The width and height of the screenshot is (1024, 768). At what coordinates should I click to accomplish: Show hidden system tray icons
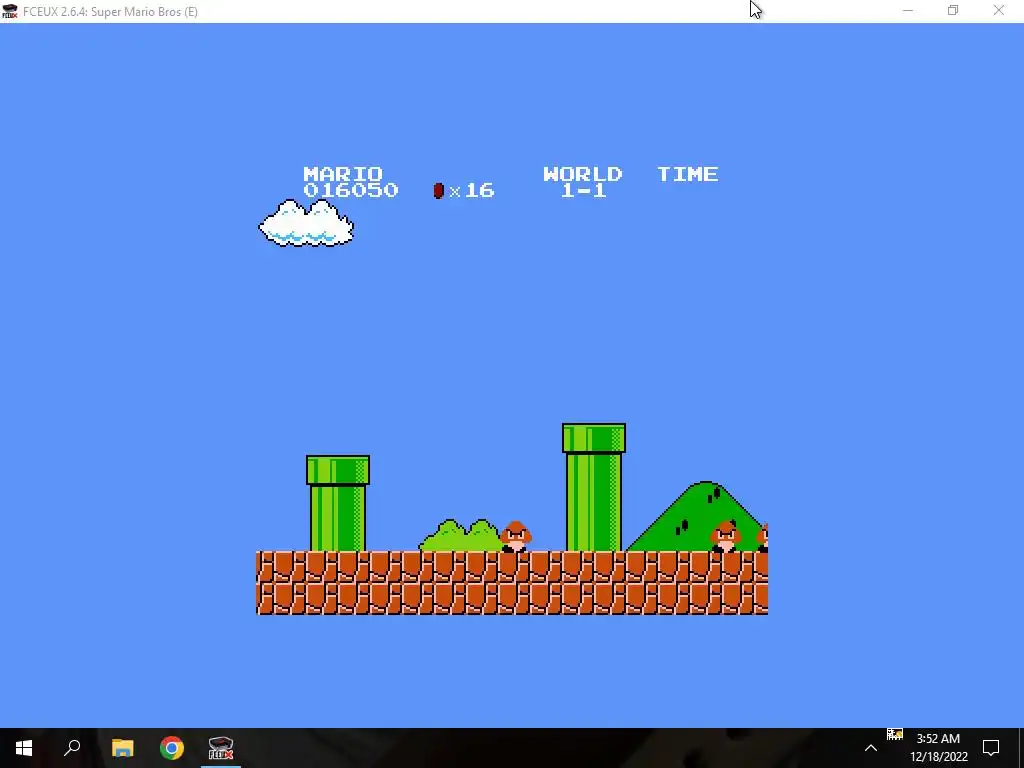point(871,748)
